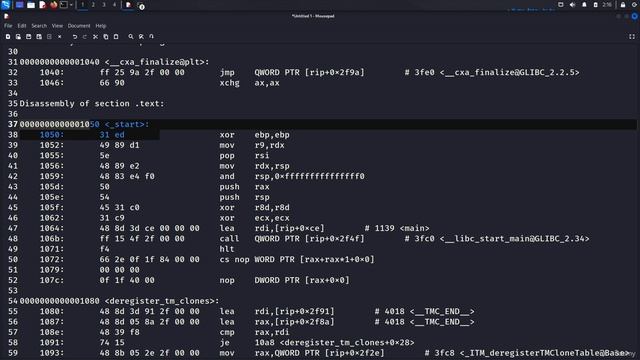Click the '<_start>:' label on line 37
Screen dimensions: 640x360
tap(127, 124)
